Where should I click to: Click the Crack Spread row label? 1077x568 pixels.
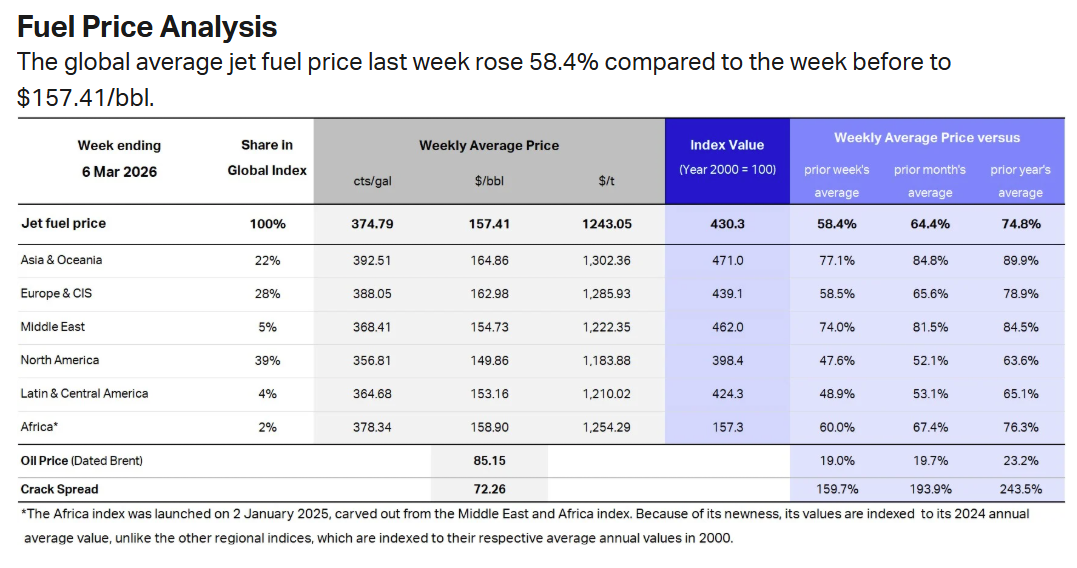[x=60, y=490]
